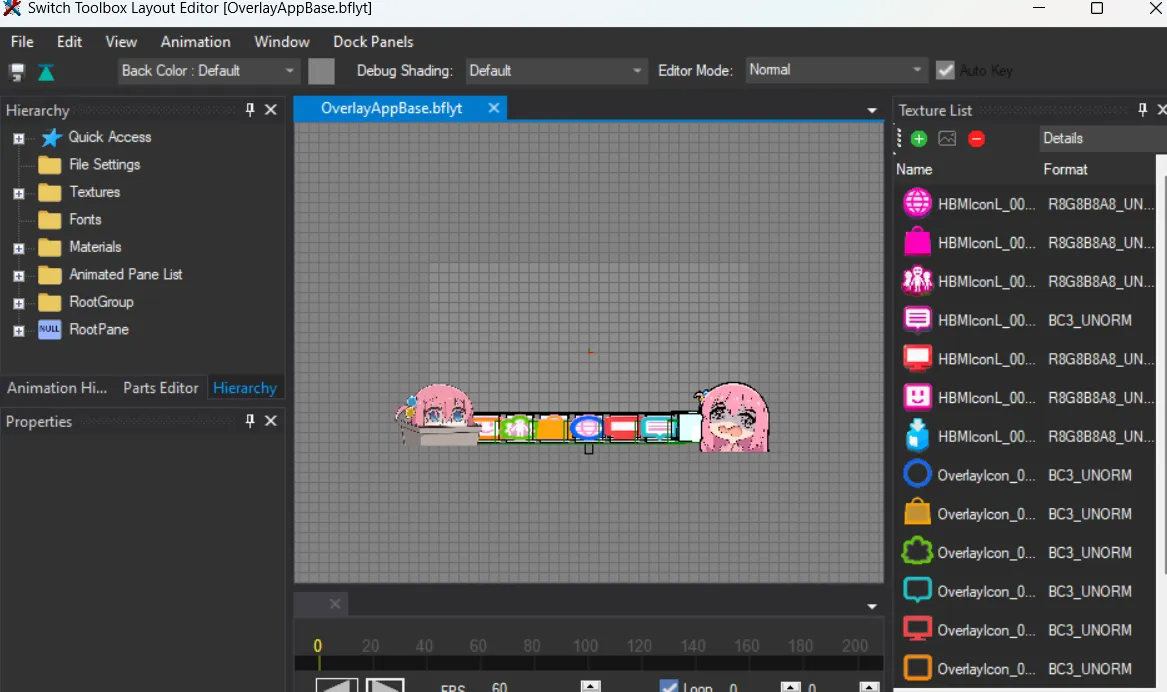
Task: Remove texture with red minus icon
Action: (976, 139)
